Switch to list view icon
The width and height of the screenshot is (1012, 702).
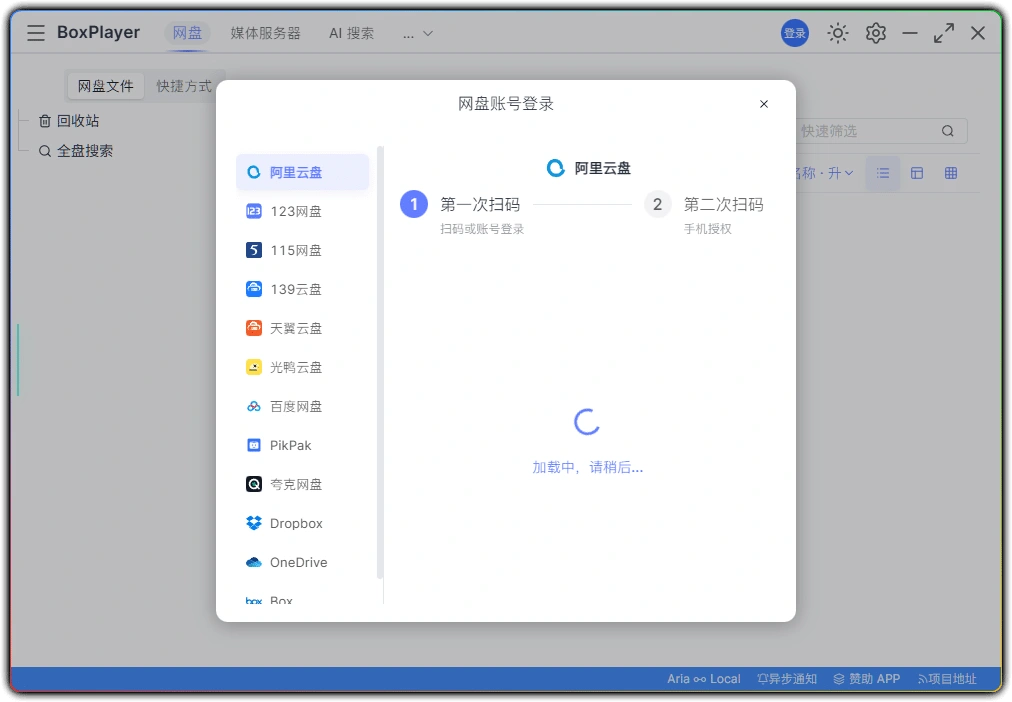[x=883, y=173]
